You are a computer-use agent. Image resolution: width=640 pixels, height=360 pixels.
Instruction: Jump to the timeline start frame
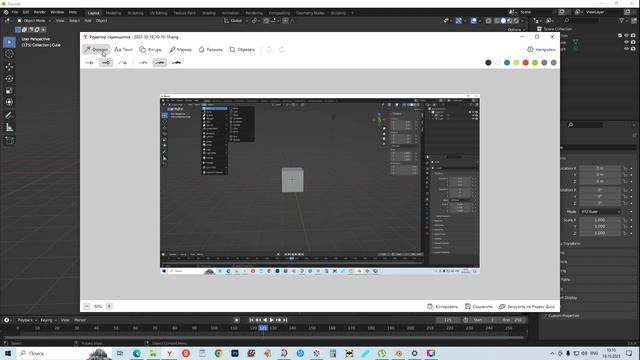251,320
